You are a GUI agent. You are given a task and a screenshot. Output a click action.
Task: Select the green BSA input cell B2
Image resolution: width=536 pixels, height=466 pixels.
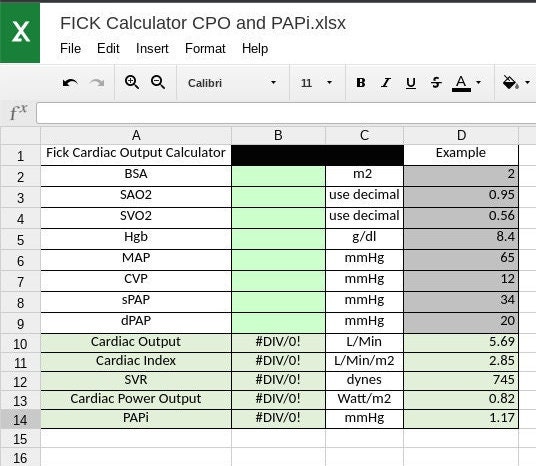(278, 176)
